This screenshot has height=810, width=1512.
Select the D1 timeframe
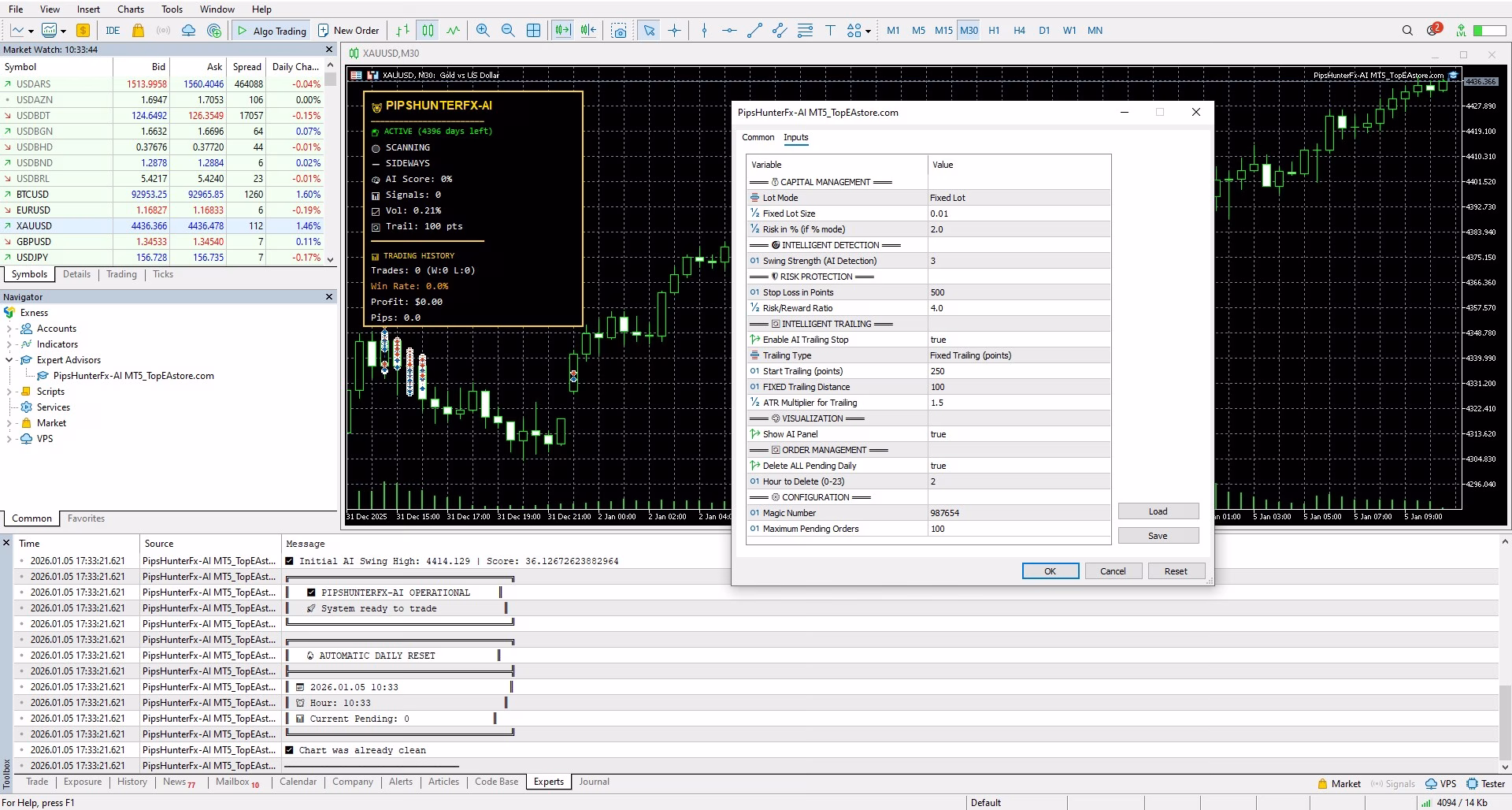(x=1044, y=31)
